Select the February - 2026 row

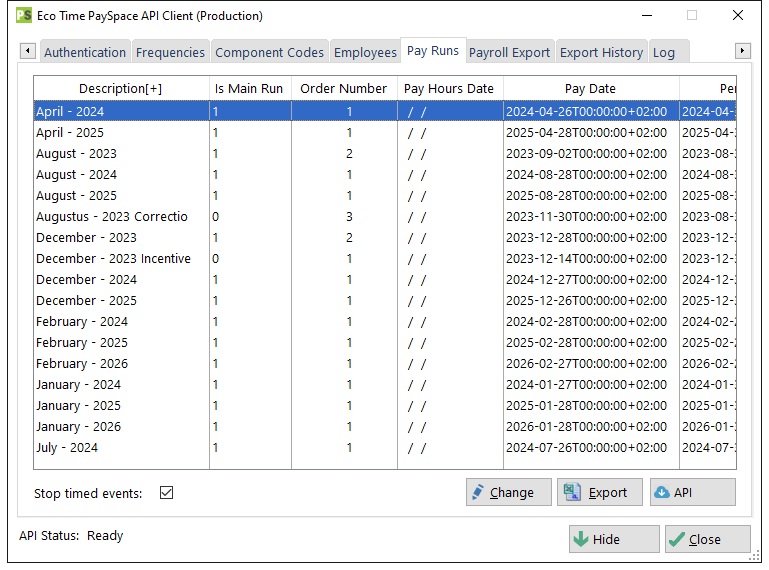coord(385,363)
